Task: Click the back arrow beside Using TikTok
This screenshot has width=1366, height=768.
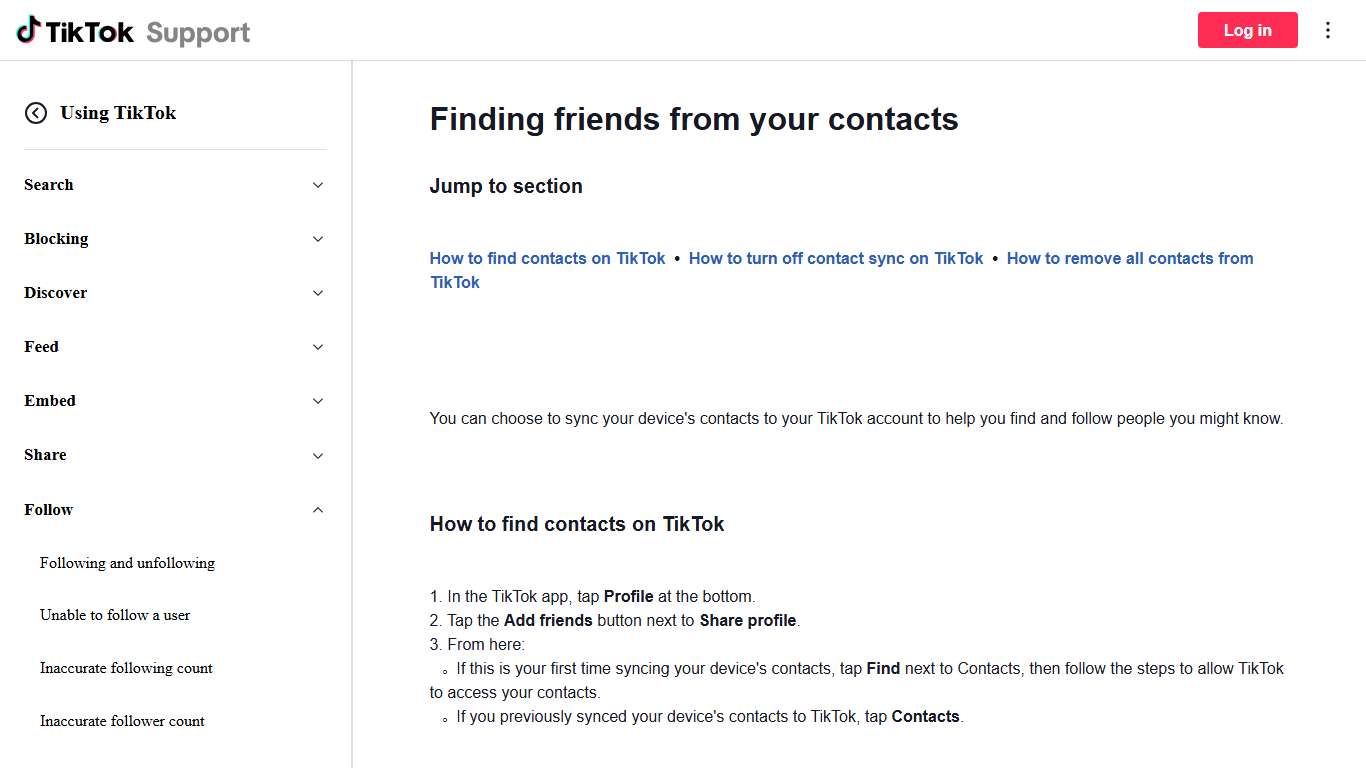Action: point(36,113)
